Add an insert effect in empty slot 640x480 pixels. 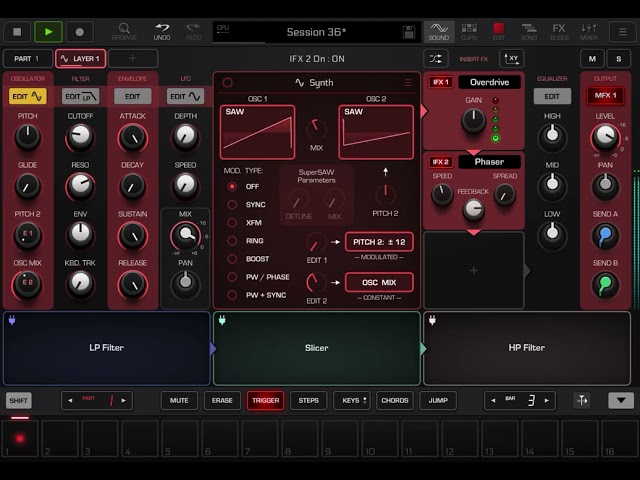coord(473,270)
